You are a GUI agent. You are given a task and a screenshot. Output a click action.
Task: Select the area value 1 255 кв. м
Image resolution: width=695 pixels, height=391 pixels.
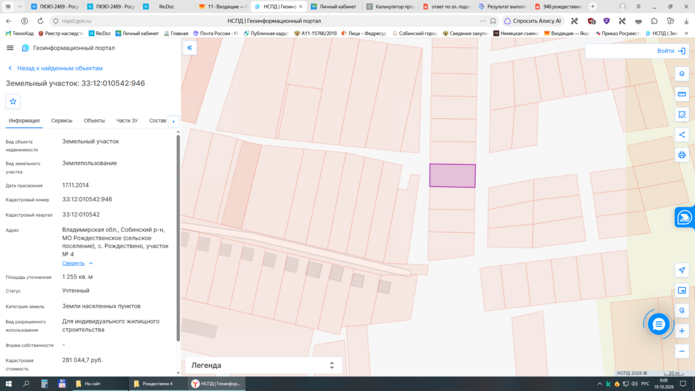tap(78, 277)
